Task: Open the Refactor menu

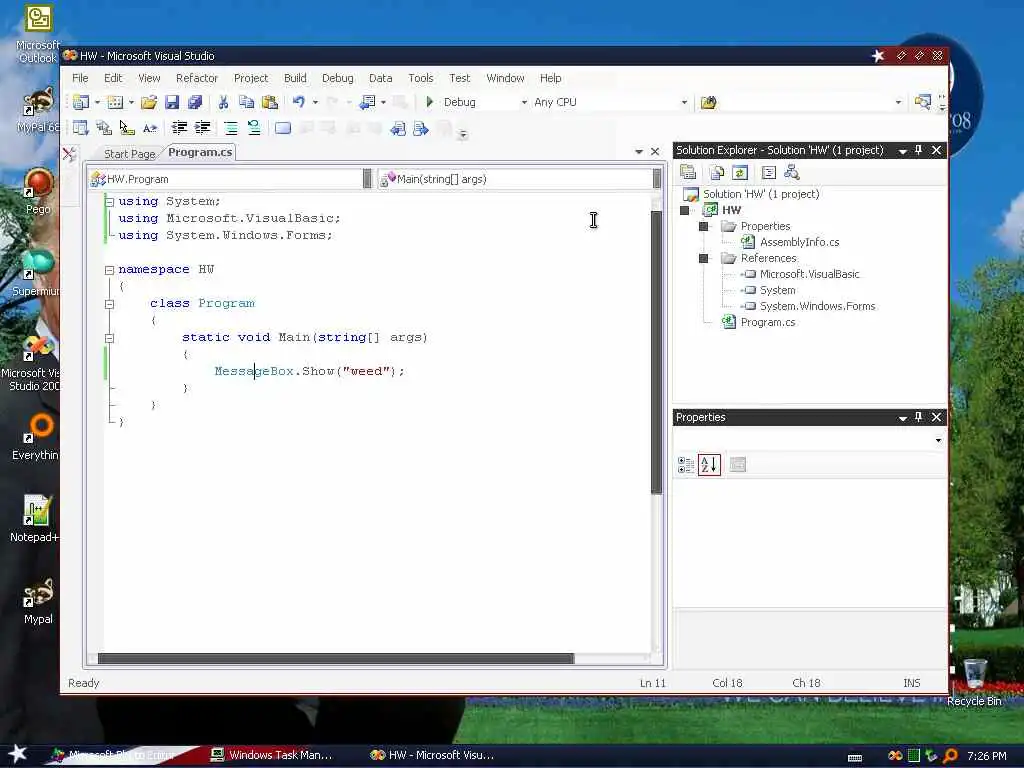Action: click(x=197, y=78)
